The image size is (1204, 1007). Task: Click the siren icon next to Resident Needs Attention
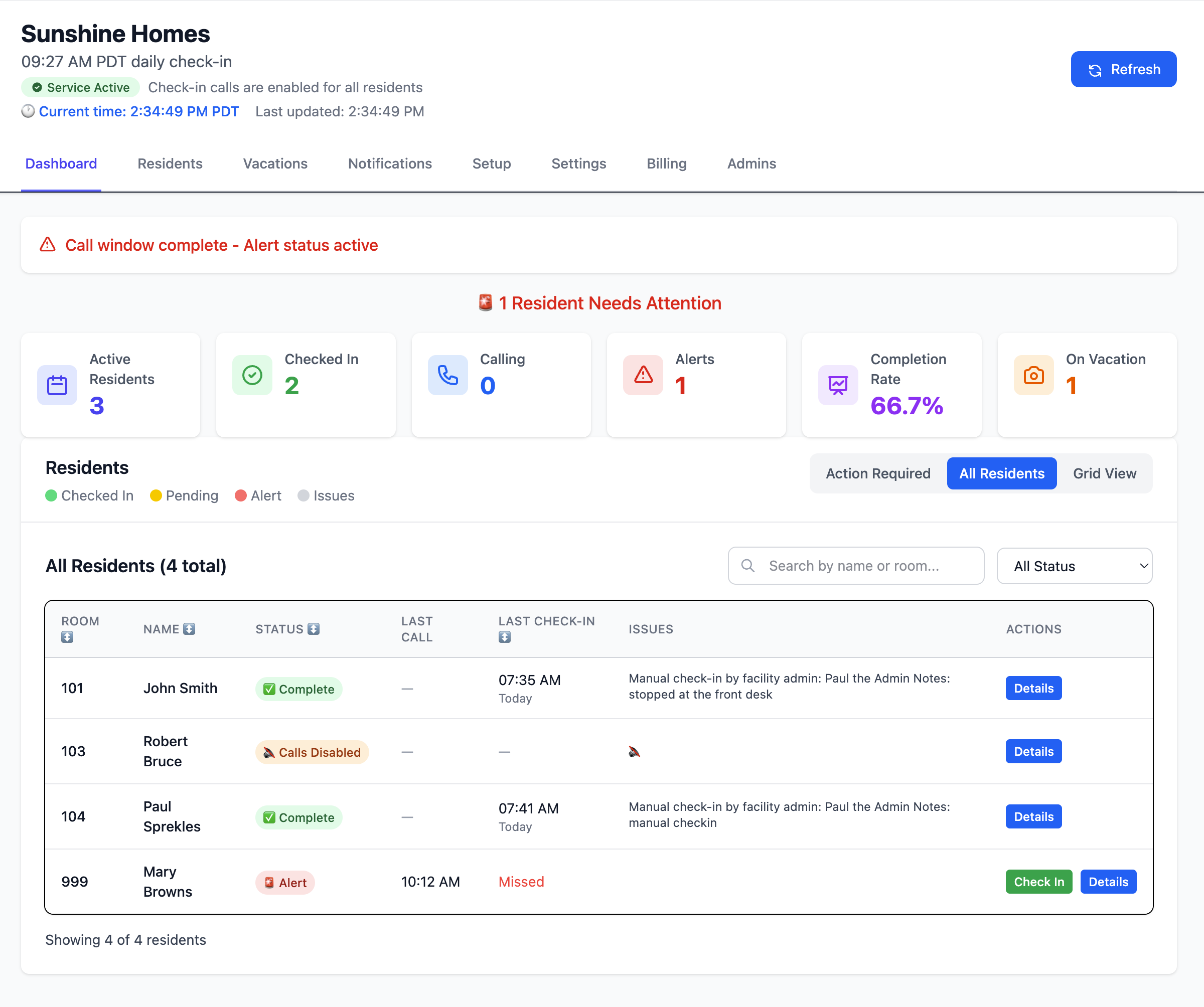pyautogui.click(x=485, y=302)
